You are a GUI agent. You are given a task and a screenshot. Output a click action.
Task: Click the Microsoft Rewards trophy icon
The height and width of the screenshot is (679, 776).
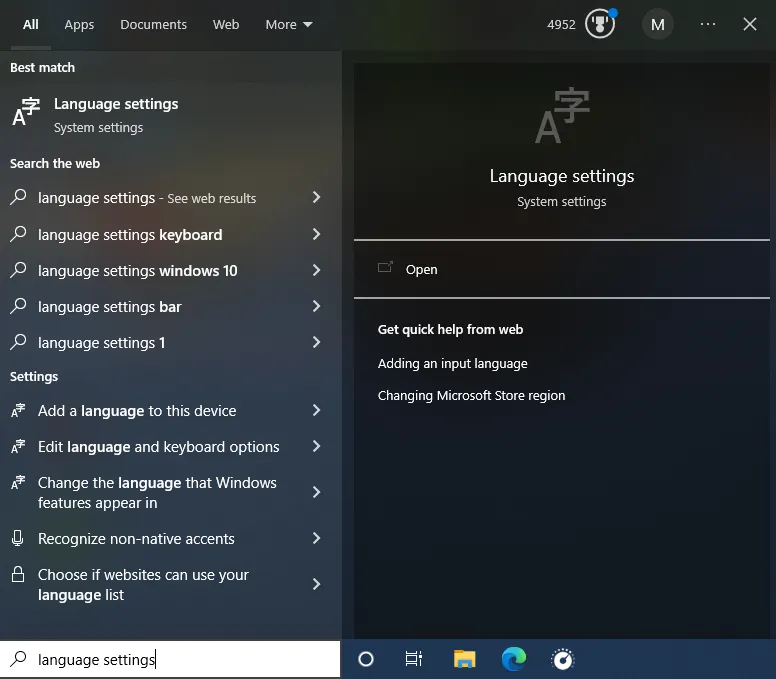pyautogui.click(x=600, y=24)
